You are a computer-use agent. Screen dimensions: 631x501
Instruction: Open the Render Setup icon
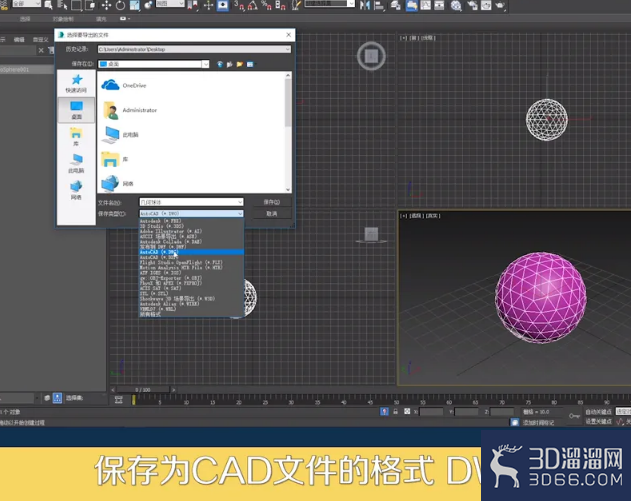[472, 5]
